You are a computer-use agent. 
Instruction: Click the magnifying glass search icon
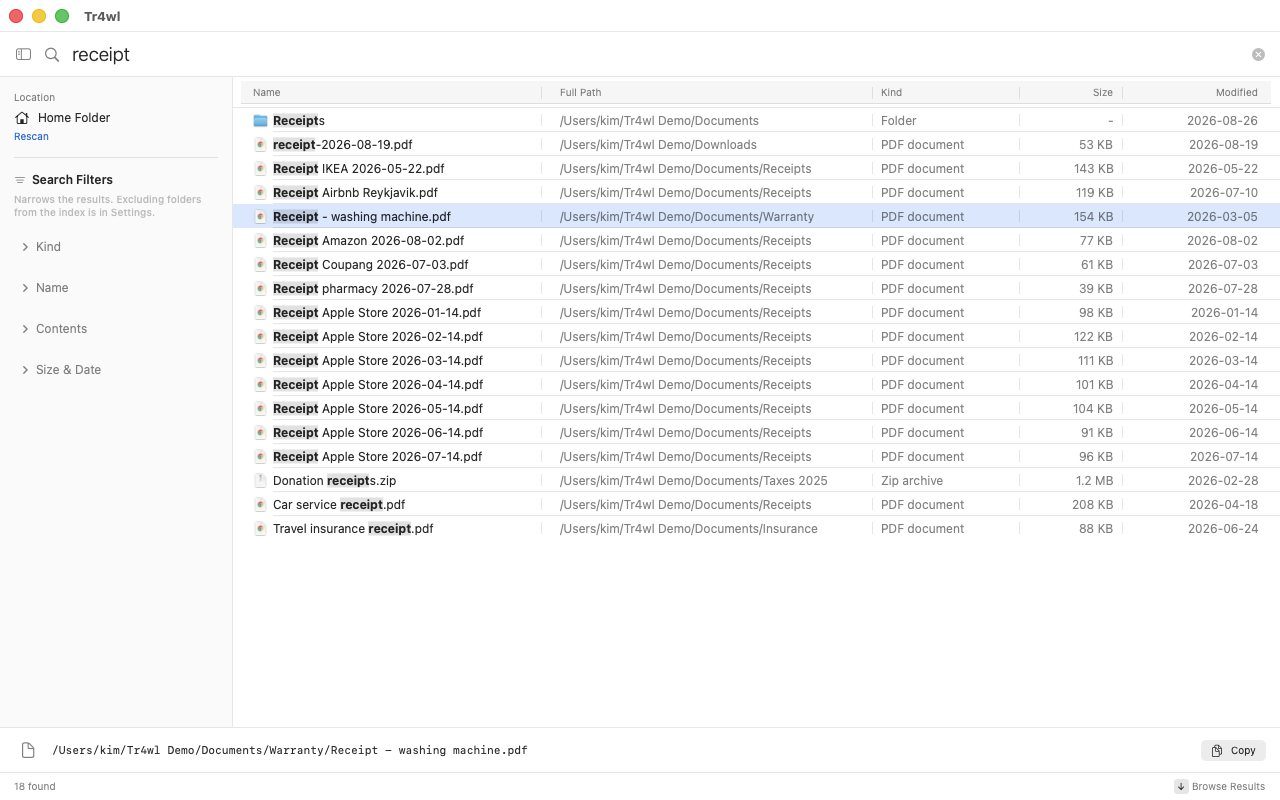(52, 55)
